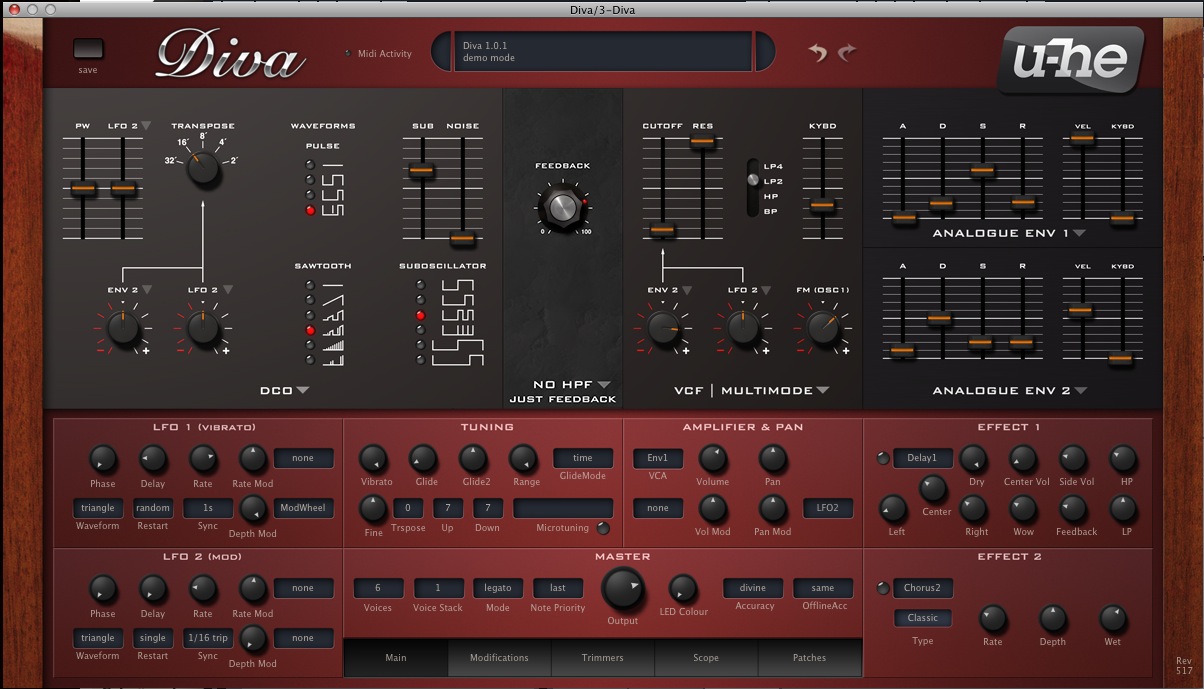Select the bottom Suboscillator waveform LED
1204x689 pixels.
[420, 360]
